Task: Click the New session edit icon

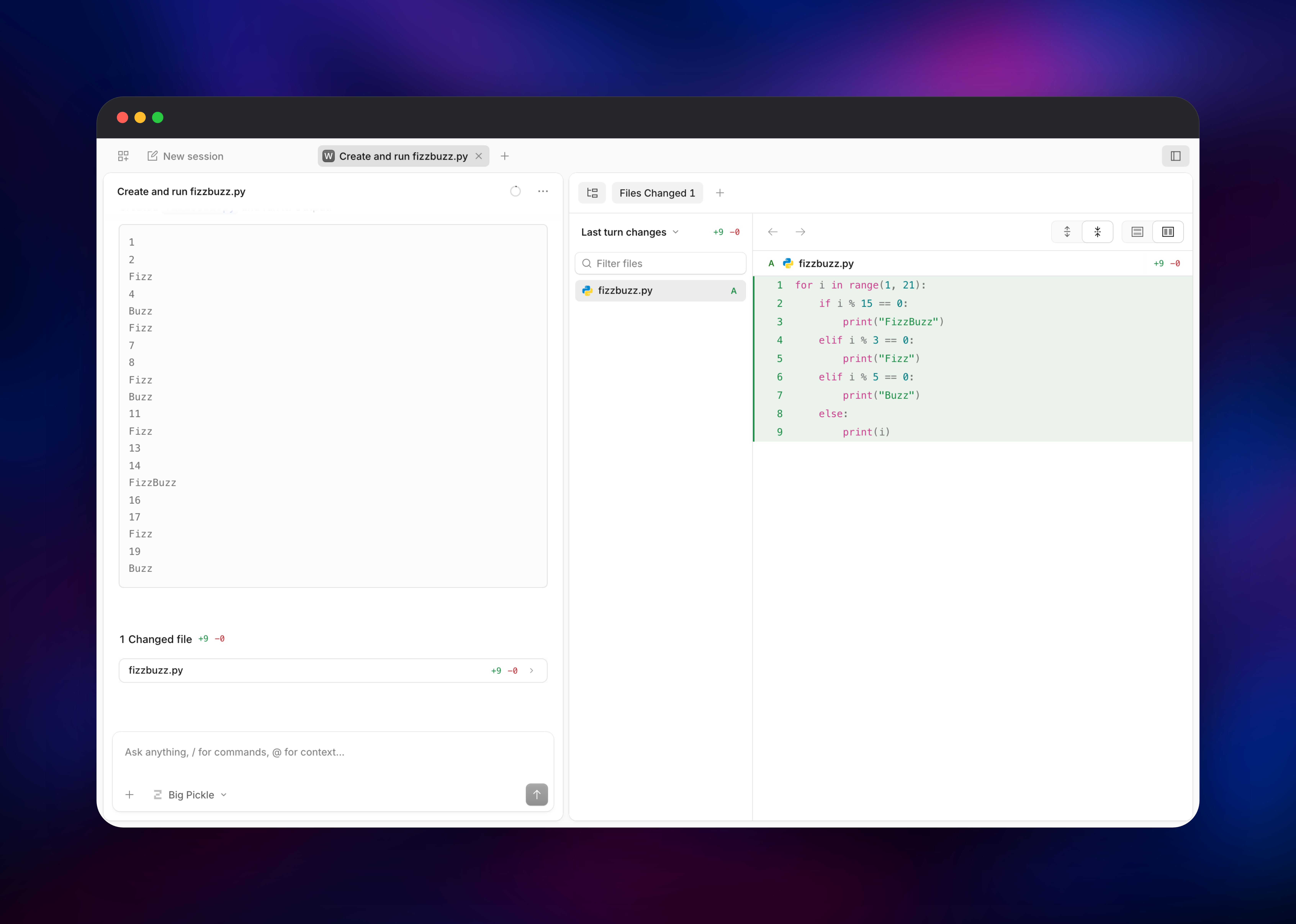Action: point(153,156)
